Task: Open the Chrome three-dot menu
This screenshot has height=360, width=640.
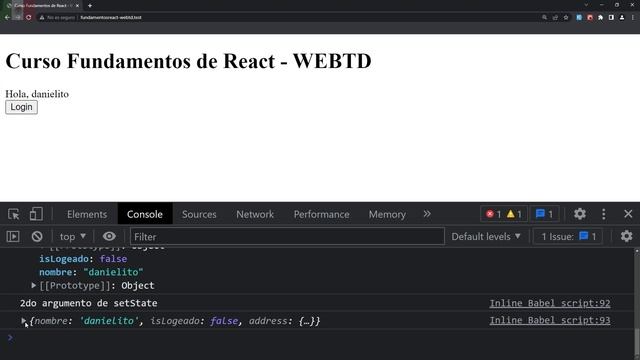Action: [633, 18]
